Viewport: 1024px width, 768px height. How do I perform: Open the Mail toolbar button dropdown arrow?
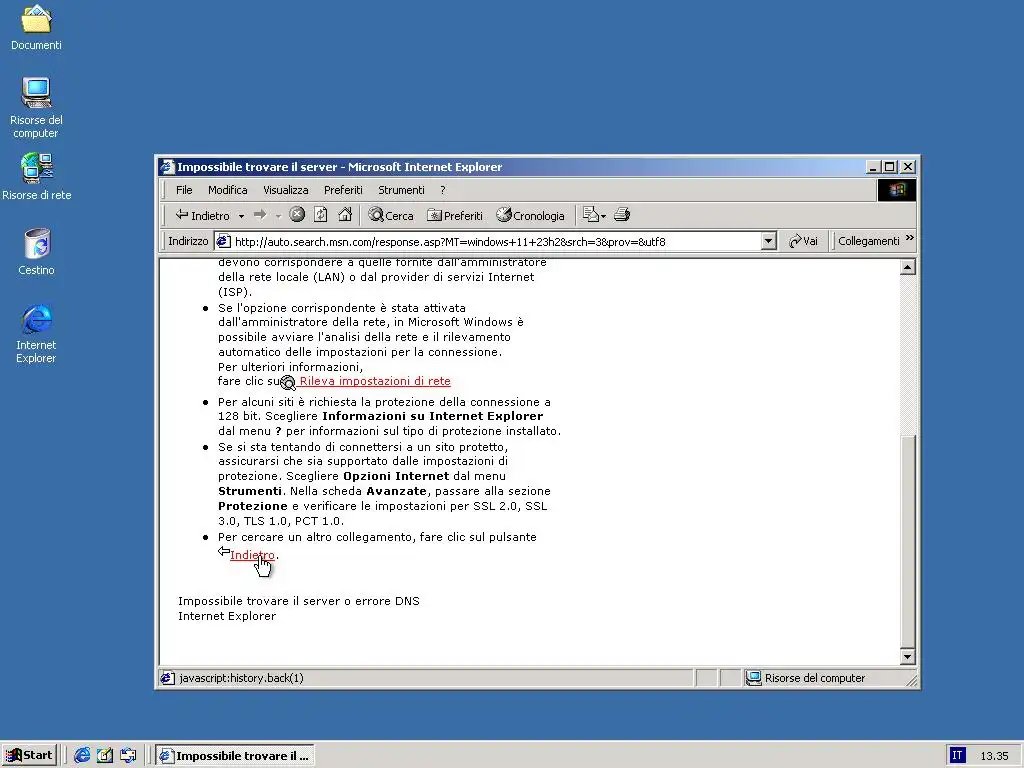point(603,216)
